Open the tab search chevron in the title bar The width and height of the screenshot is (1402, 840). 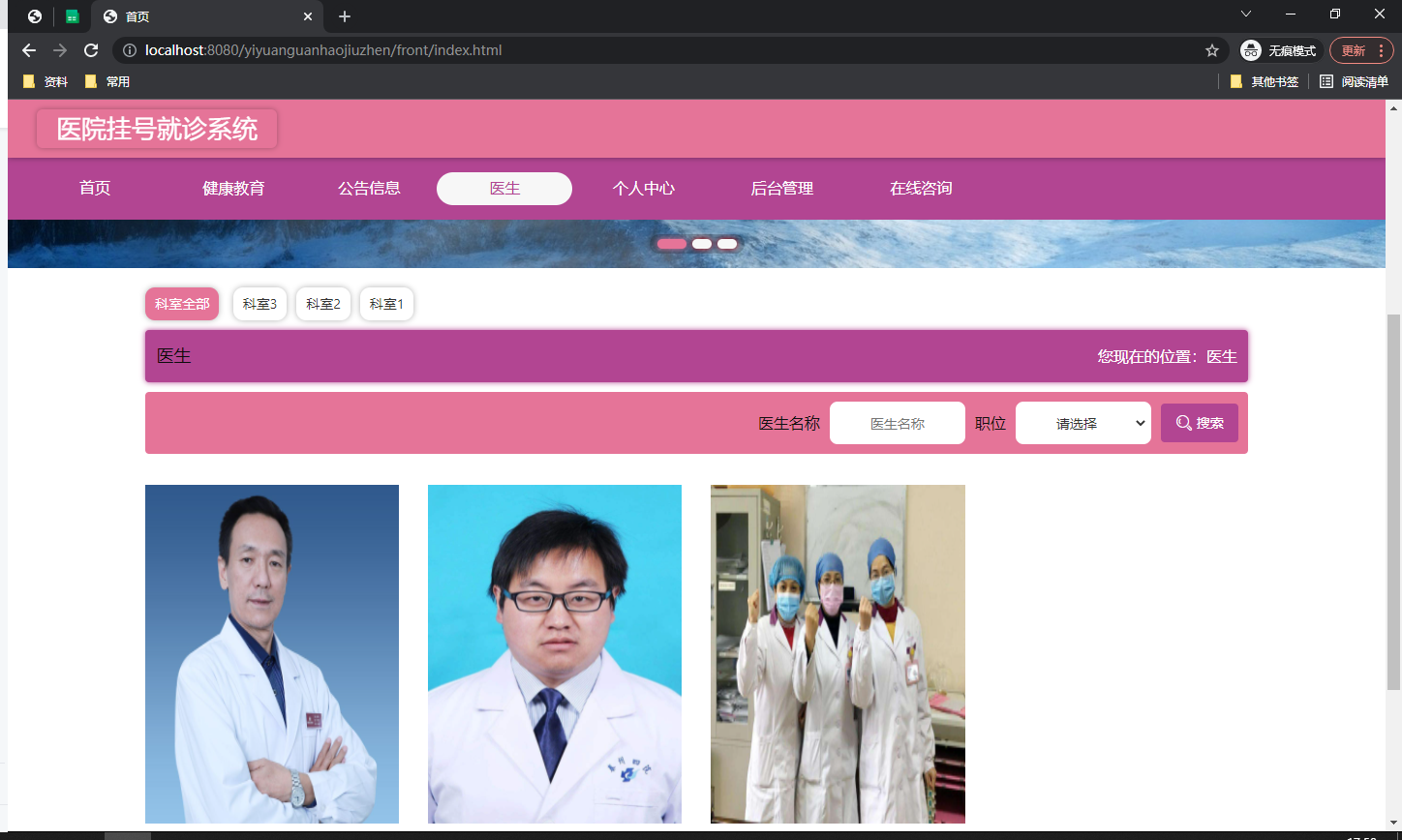[1246, 14]
